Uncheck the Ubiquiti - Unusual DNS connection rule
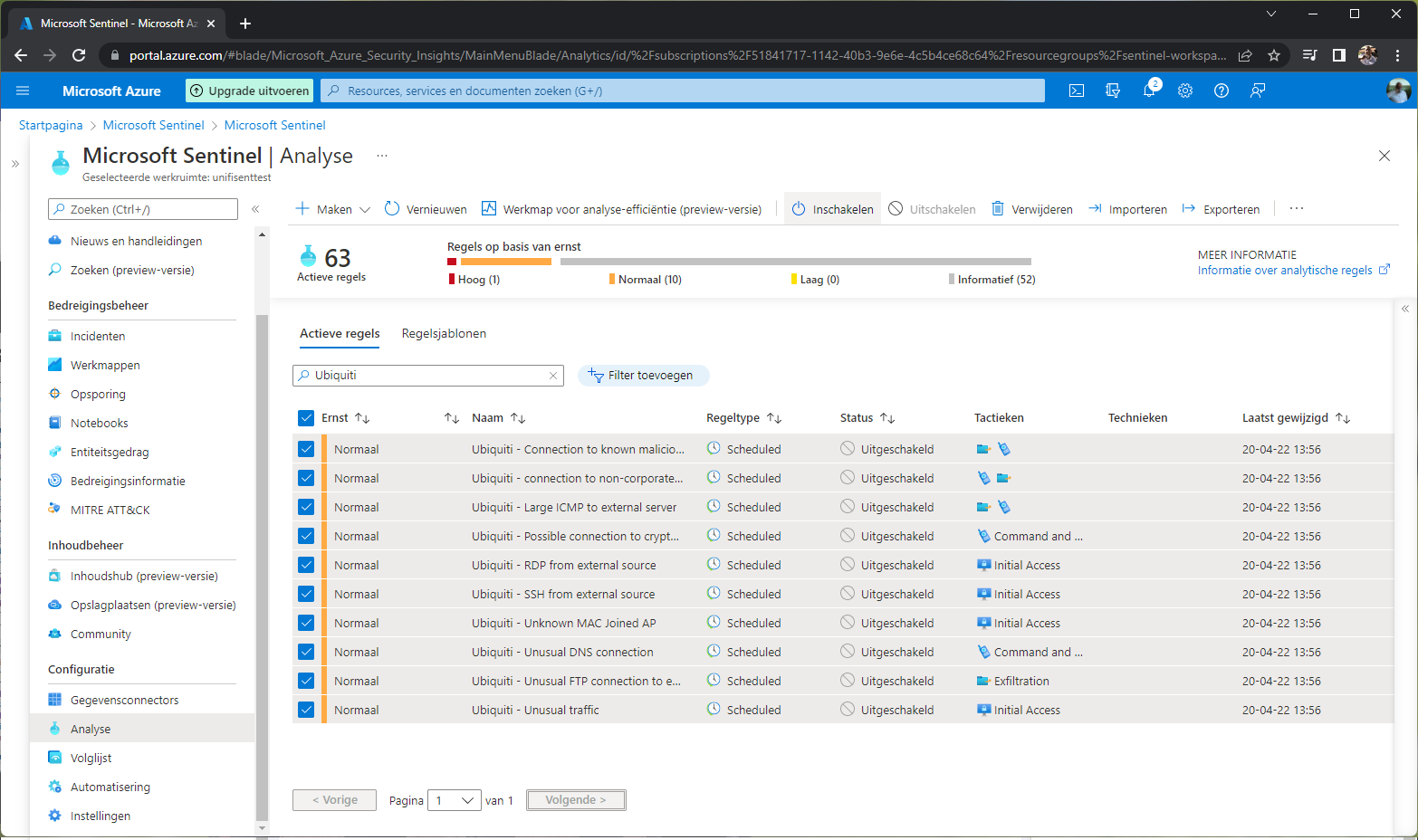 coord(306,651)
